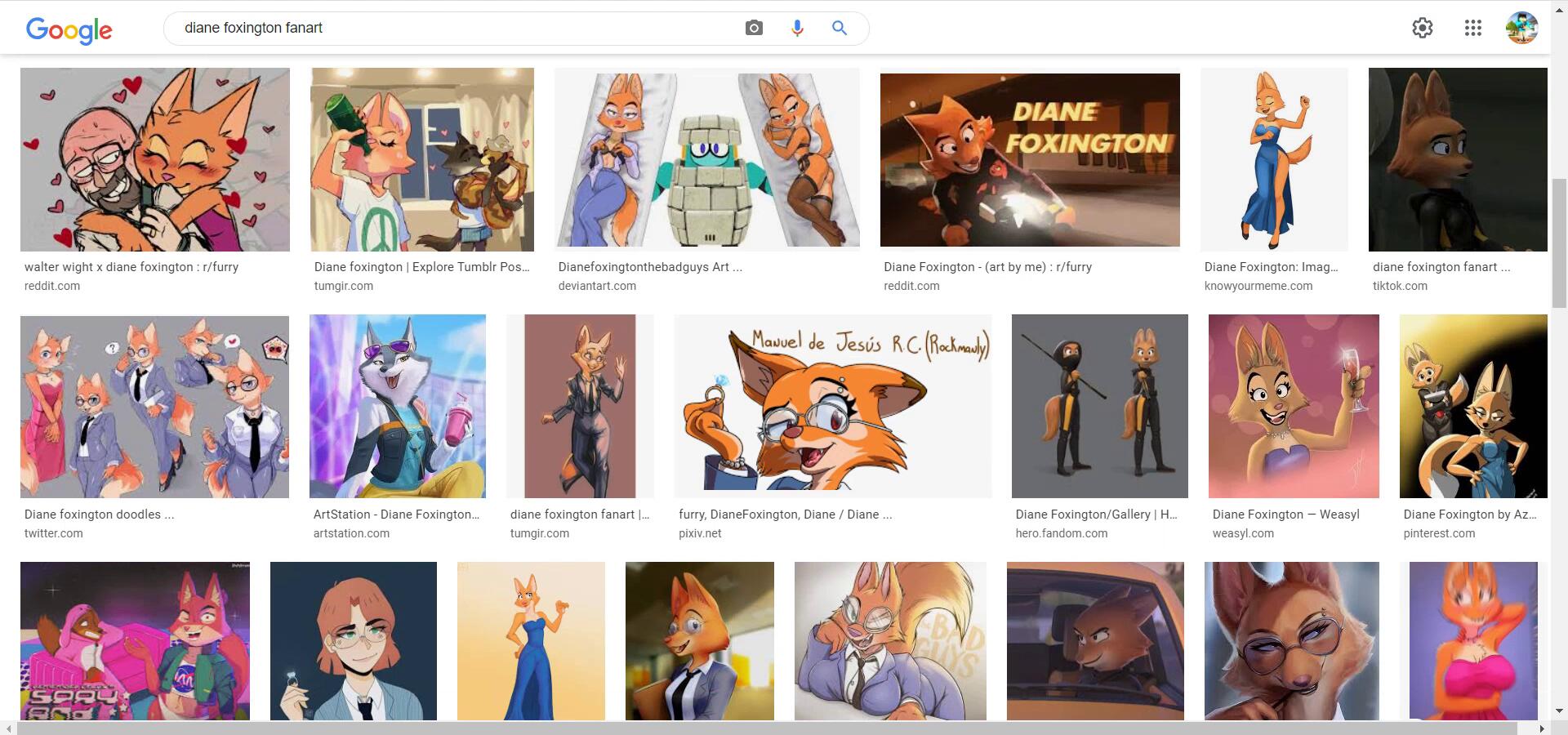Select the blue dress knowyourmeme image
Image resolution: width=1568 pixels, height=735 pixels.
(x=1273, y=159)
